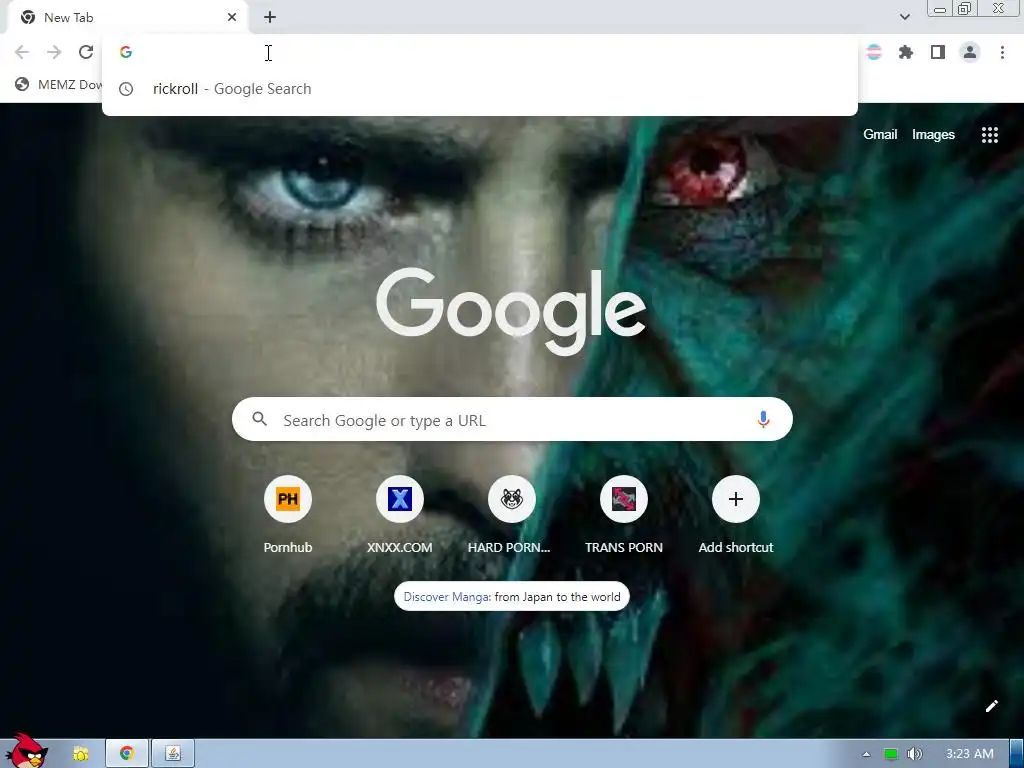Click the striped extension icon in toolbar
Viewport: 1024px width, 768px height.
pyautogui.click(x=874, y=52)
